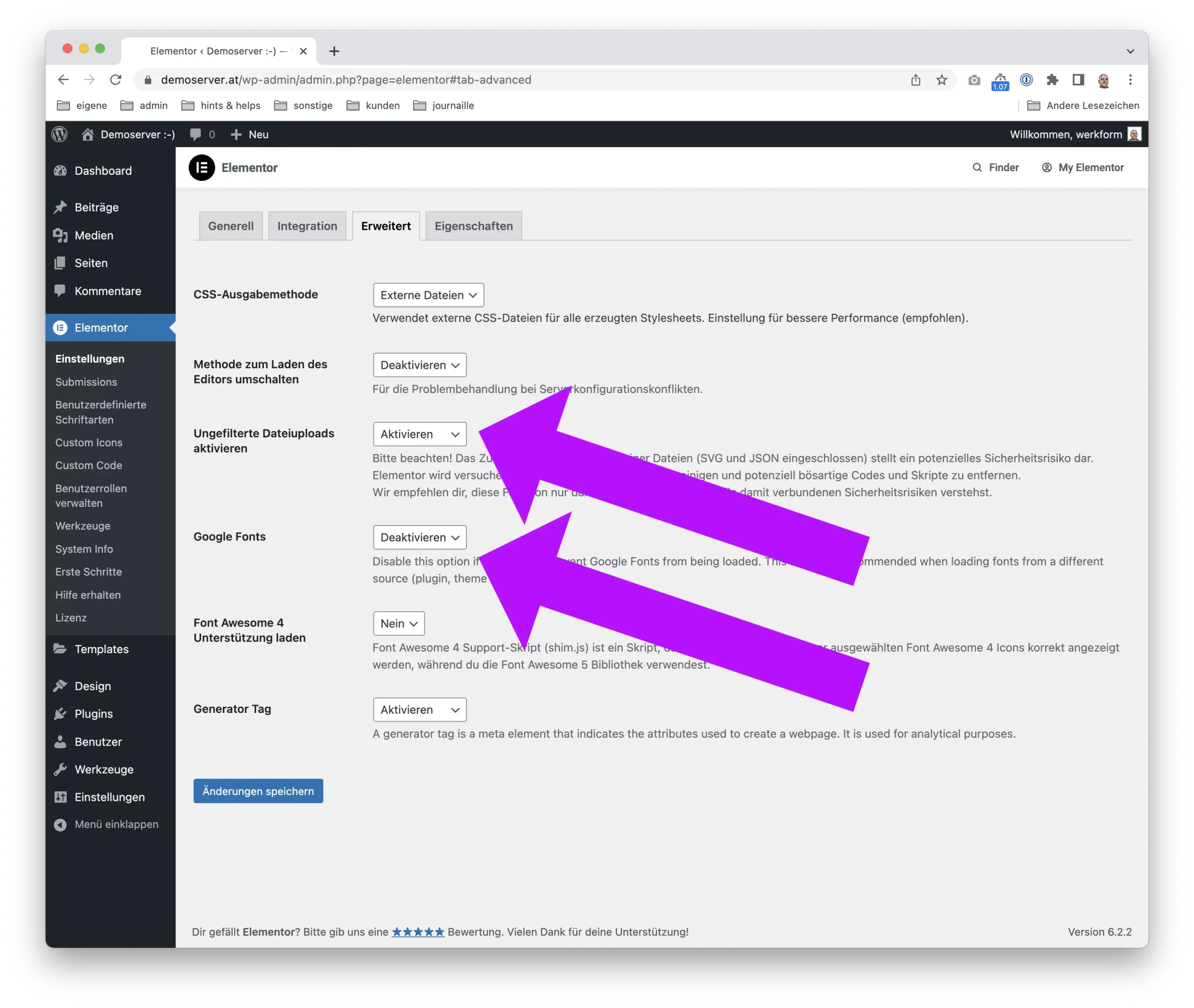This screenshot has height=1008, width=1194.
Task: Open the Chrome profile avatar
Action: pos(1104,81)
